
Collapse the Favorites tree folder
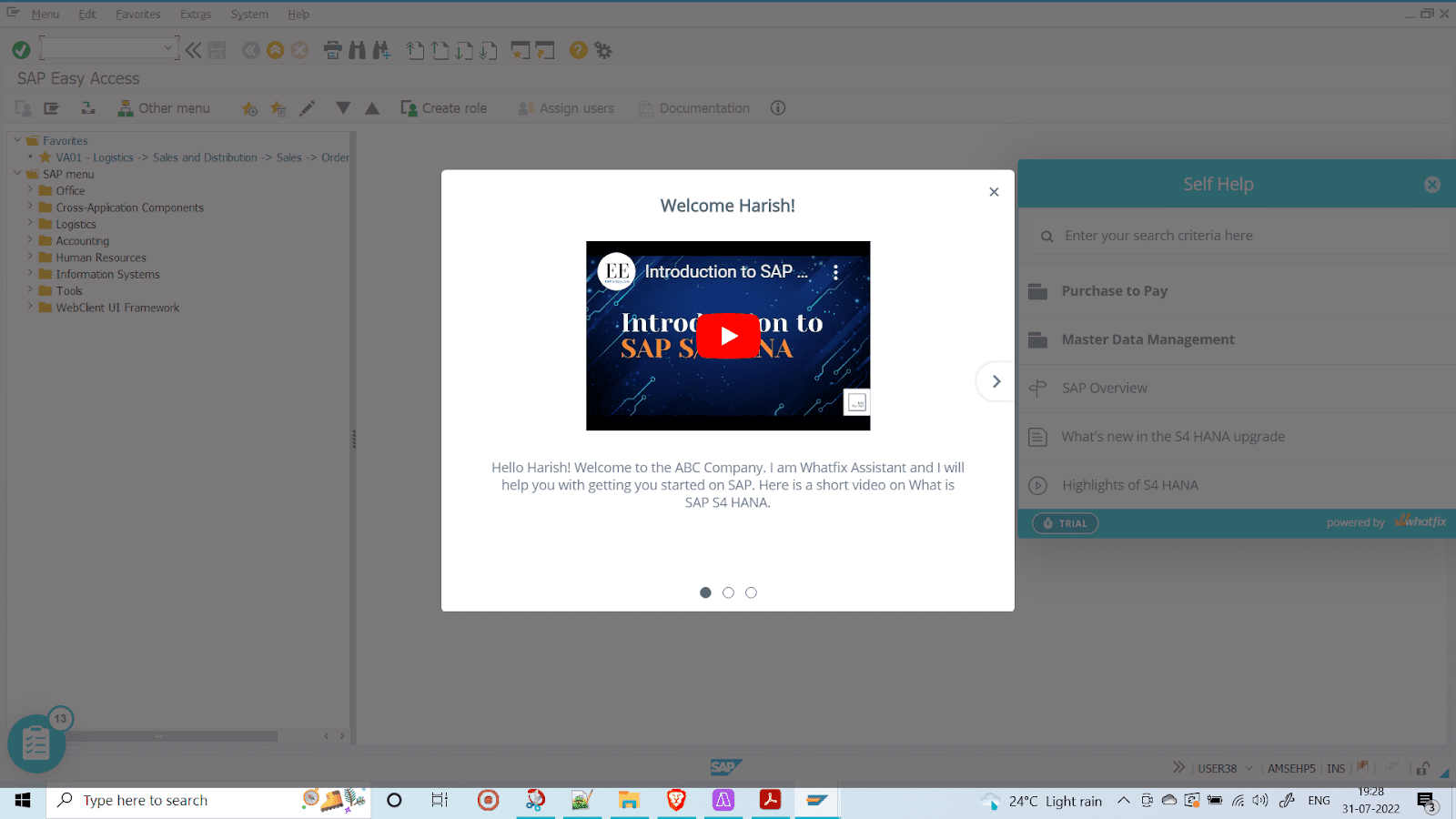(17, 140)
